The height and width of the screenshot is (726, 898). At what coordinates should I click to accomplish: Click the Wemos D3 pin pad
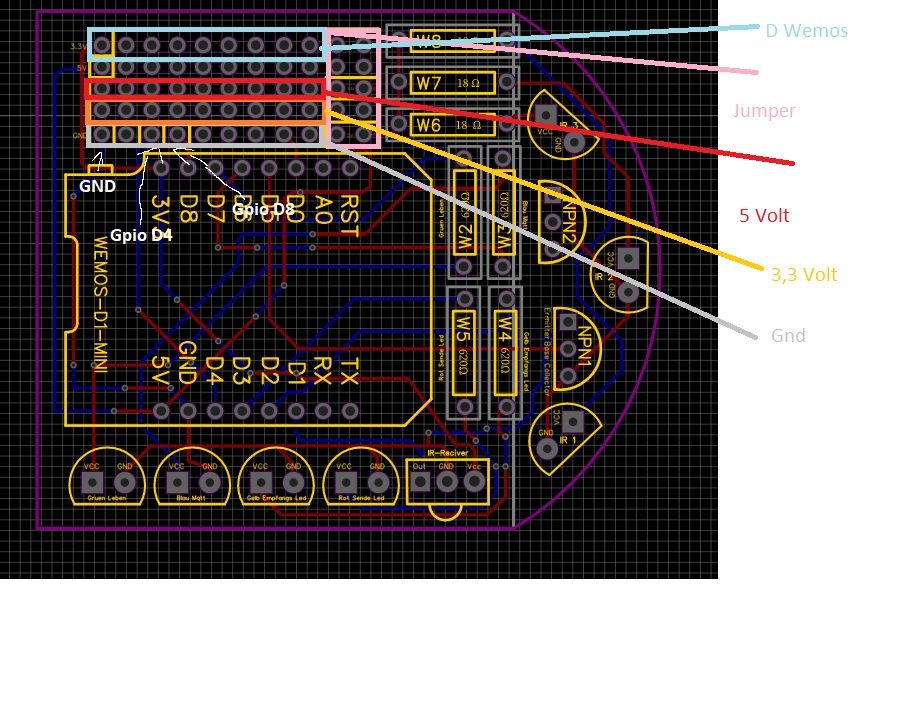pos(242,411)
